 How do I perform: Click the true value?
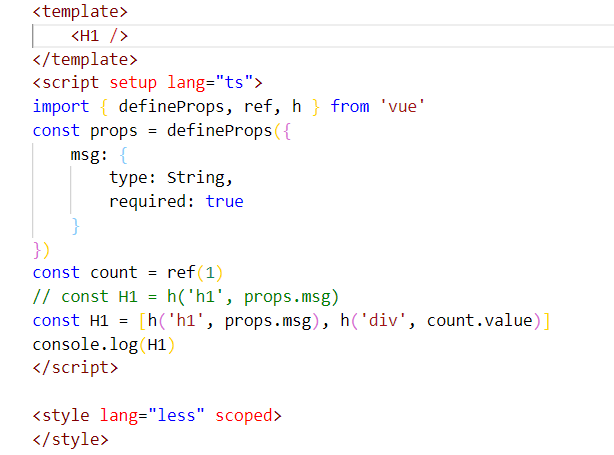click(x=224, y=202)
